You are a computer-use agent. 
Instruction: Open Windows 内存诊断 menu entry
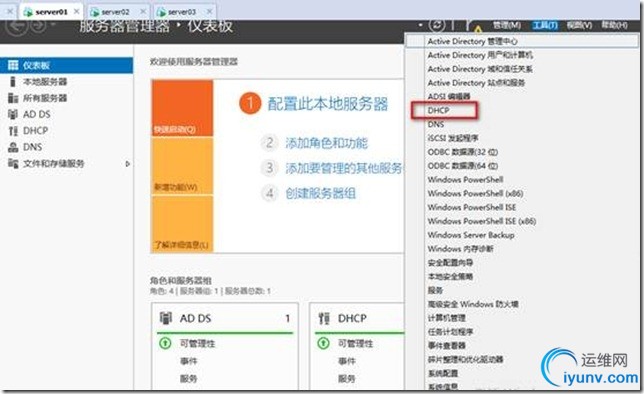coord(522,249)
